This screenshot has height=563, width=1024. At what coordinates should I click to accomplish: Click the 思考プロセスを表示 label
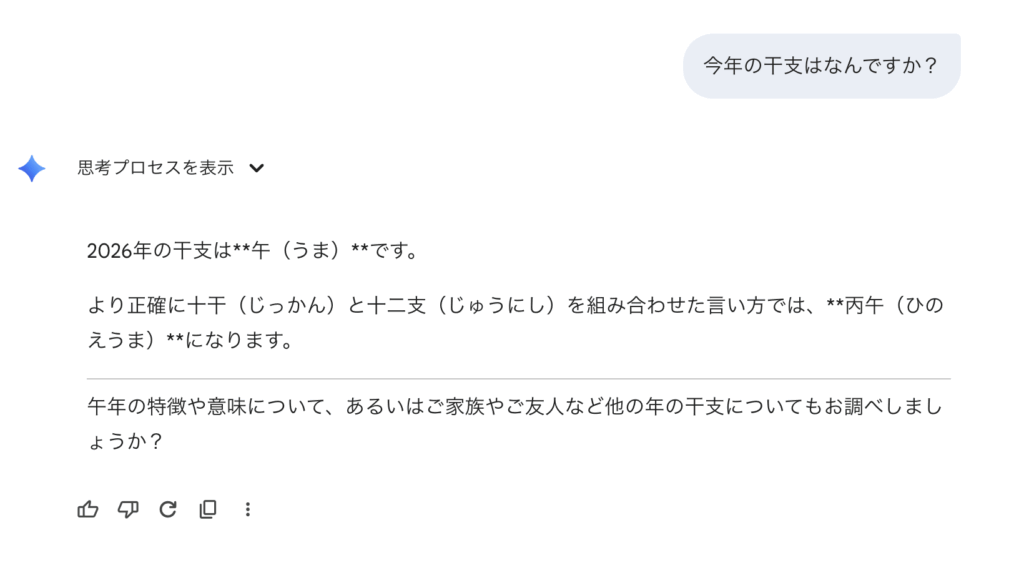pyautogui.click(x=156, y=168)
